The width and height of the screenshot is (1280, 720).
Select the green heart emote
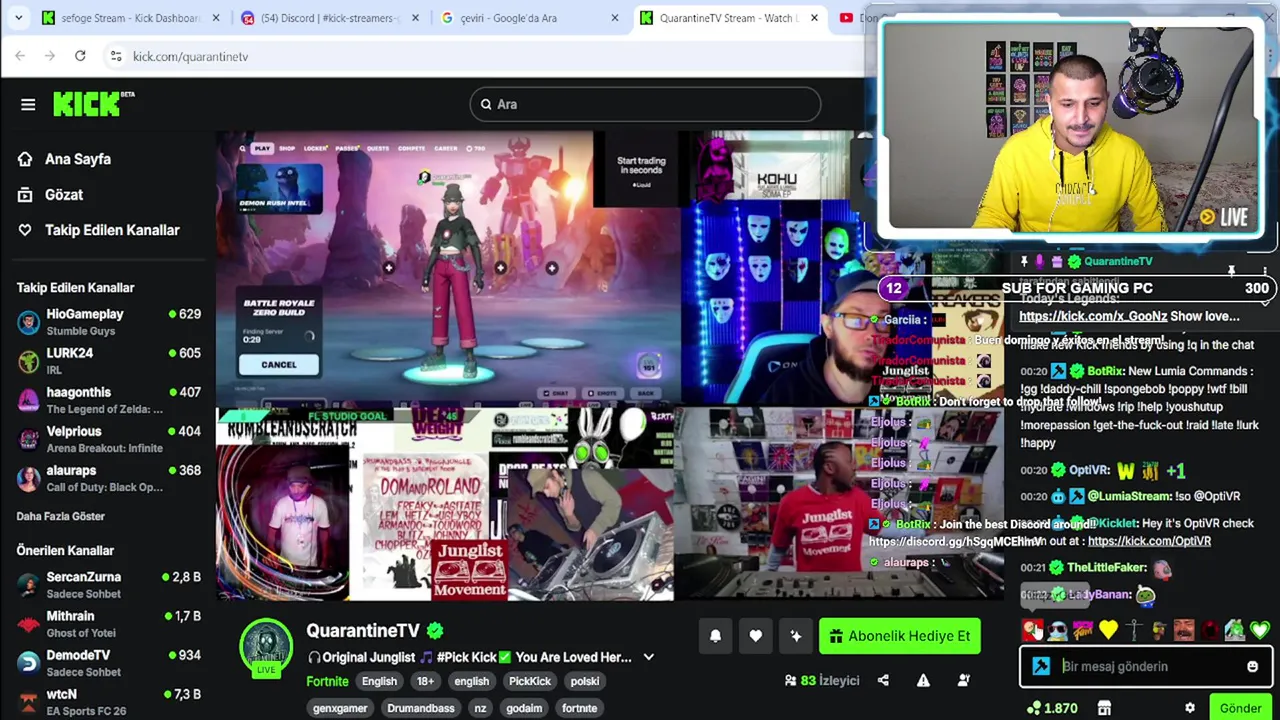point(1259,630)
